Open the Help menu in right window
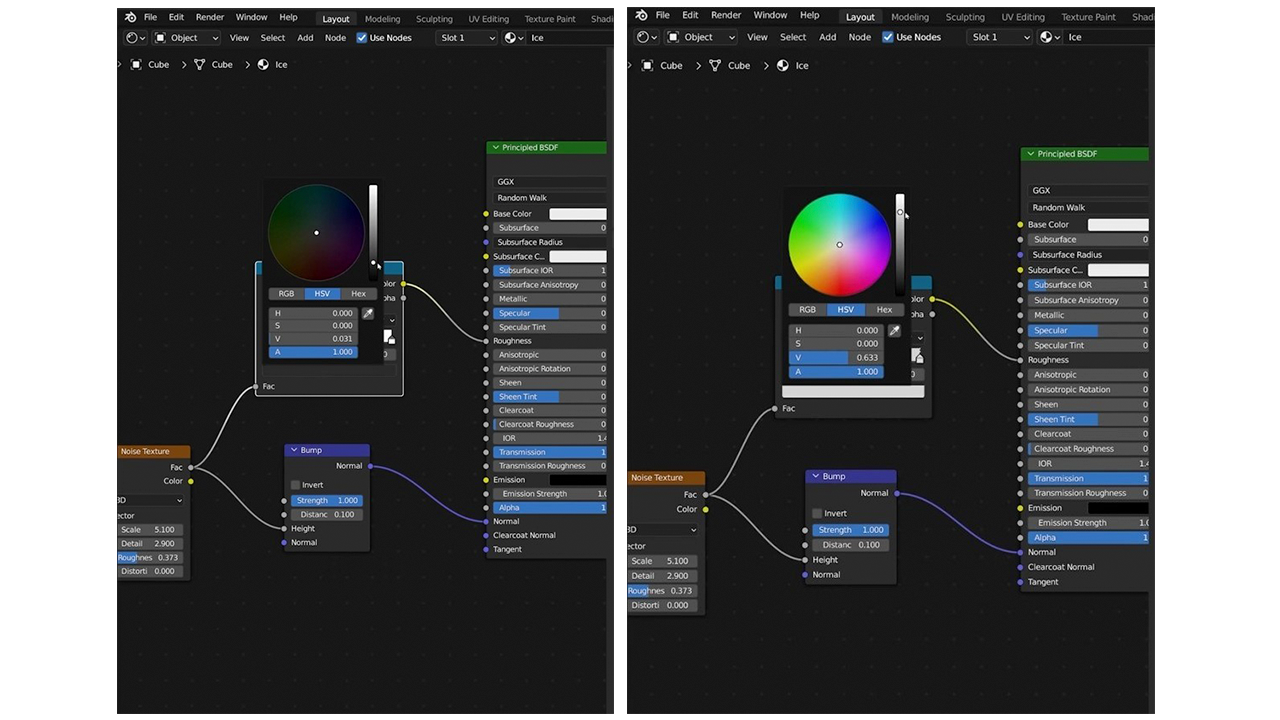The width and height of the screenshot is (1280, 720). [x=810, y=15]
